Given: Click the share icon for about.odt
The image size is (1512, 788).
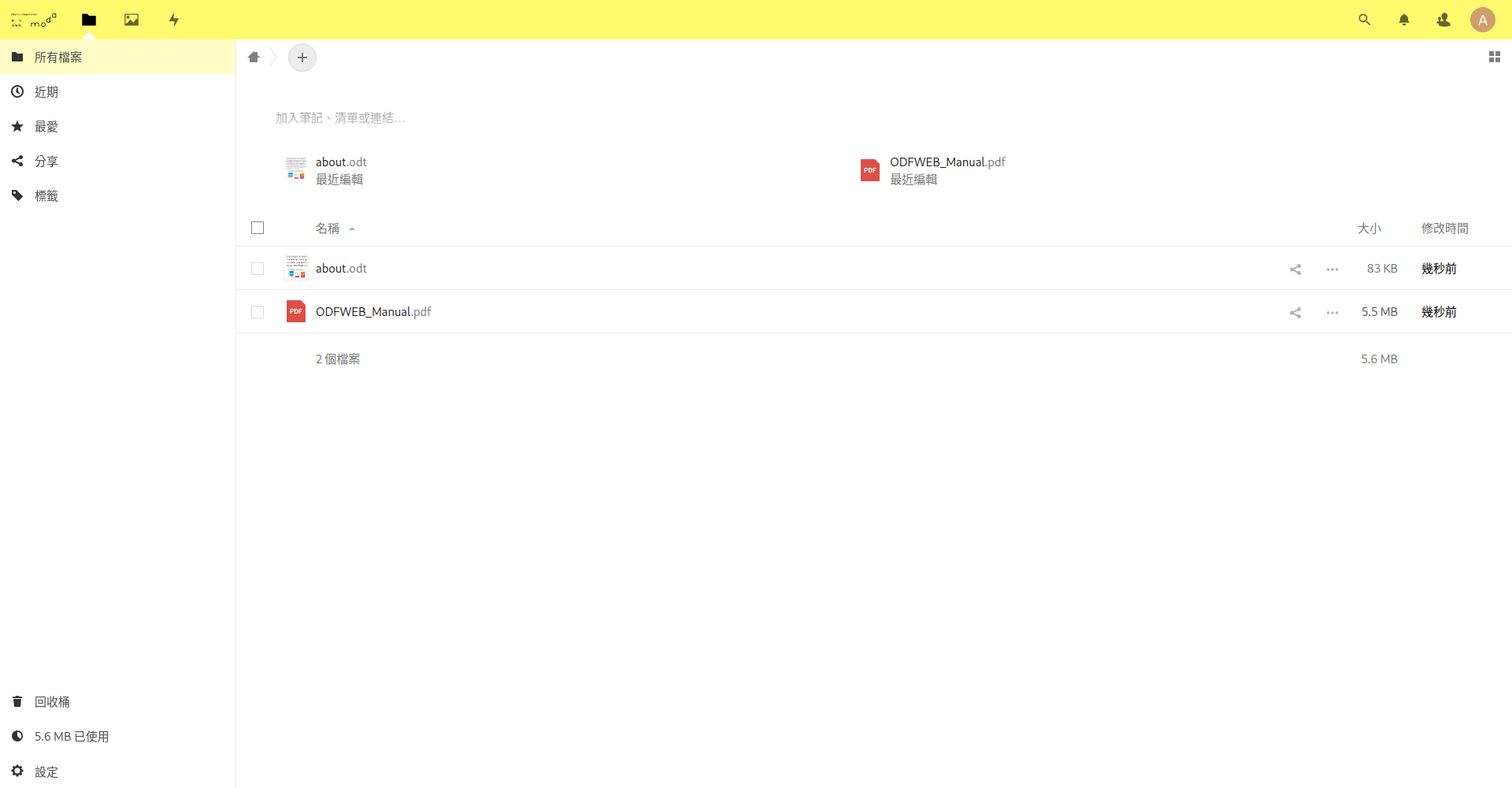Looking at the screenshot, I should pos(1295,269).
